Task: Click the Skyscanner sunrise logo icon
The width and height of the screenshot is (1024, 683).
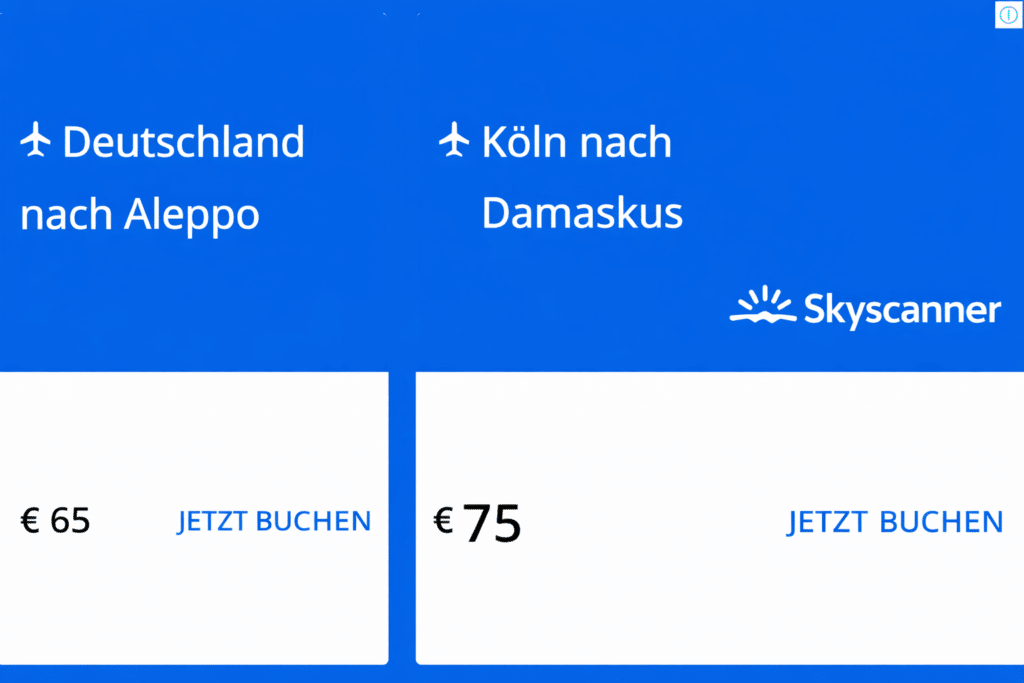Action: tap(762, 306)
